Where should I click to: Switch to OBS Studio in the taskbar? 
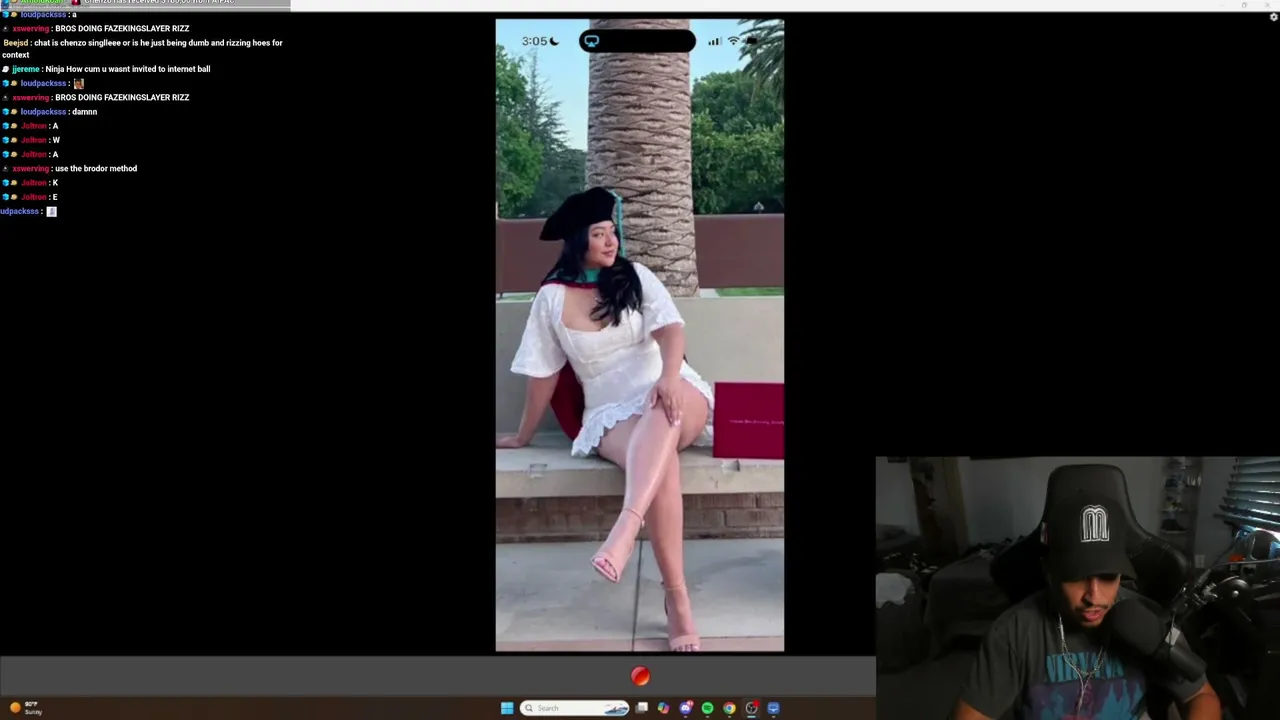point(752,708)
